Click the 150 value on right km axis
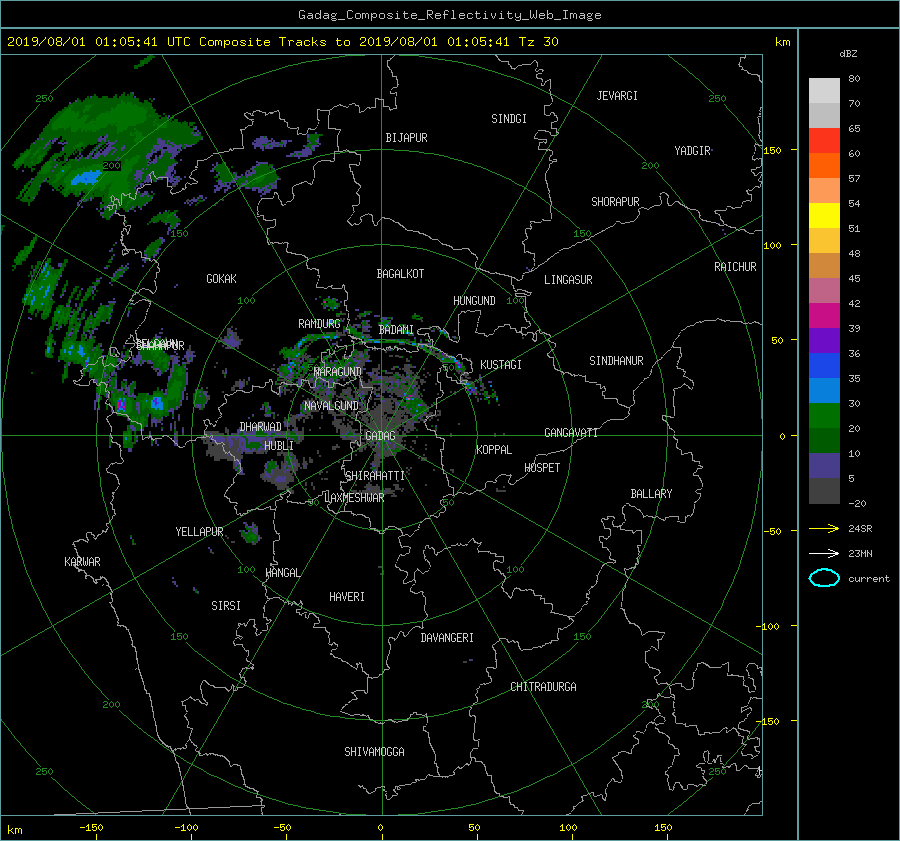 point(772,150)
